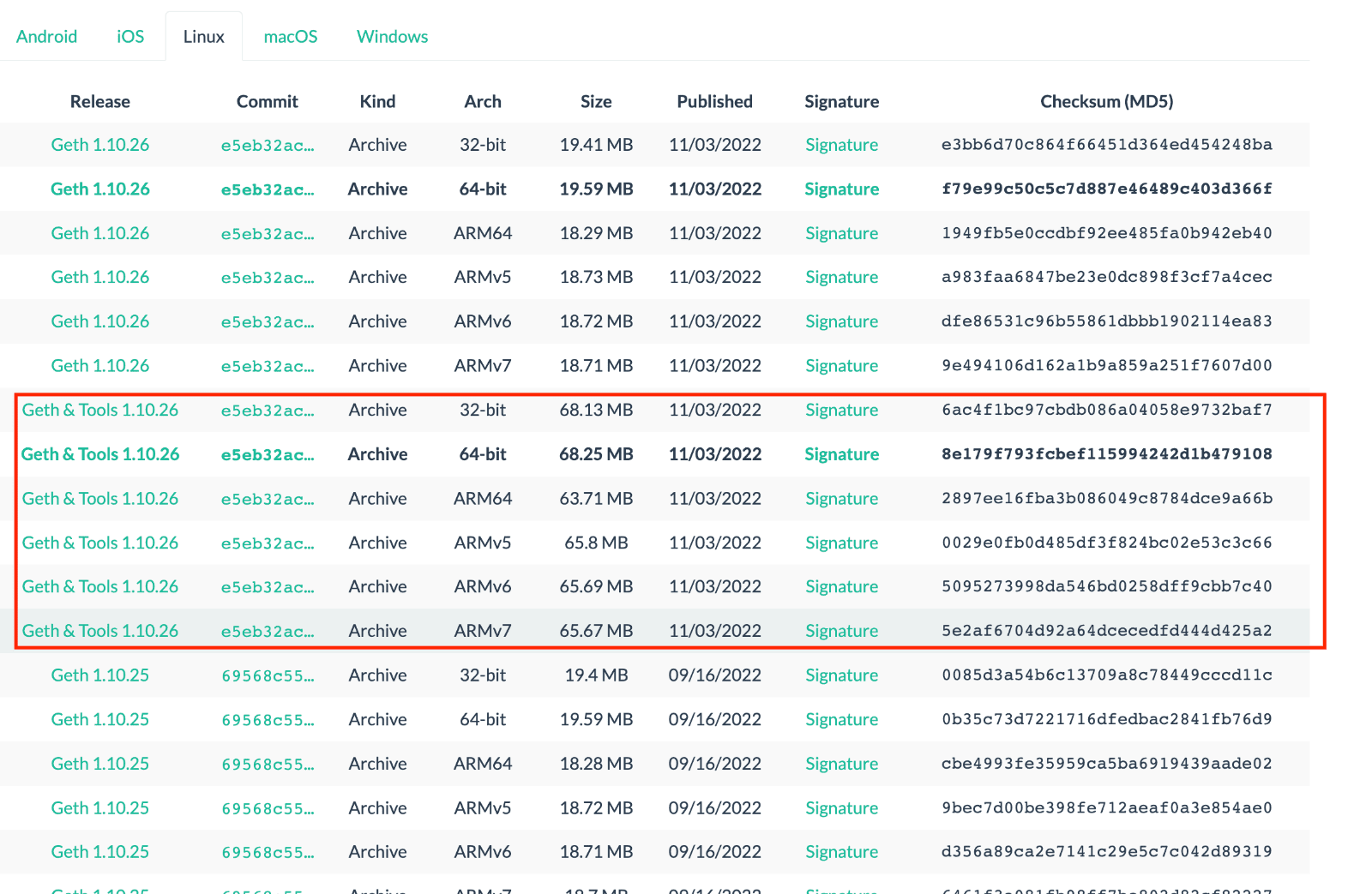Open Signature for Geth & Tools ARMv6
This screenshot has width=1372, height=894.
pos(842,587)
